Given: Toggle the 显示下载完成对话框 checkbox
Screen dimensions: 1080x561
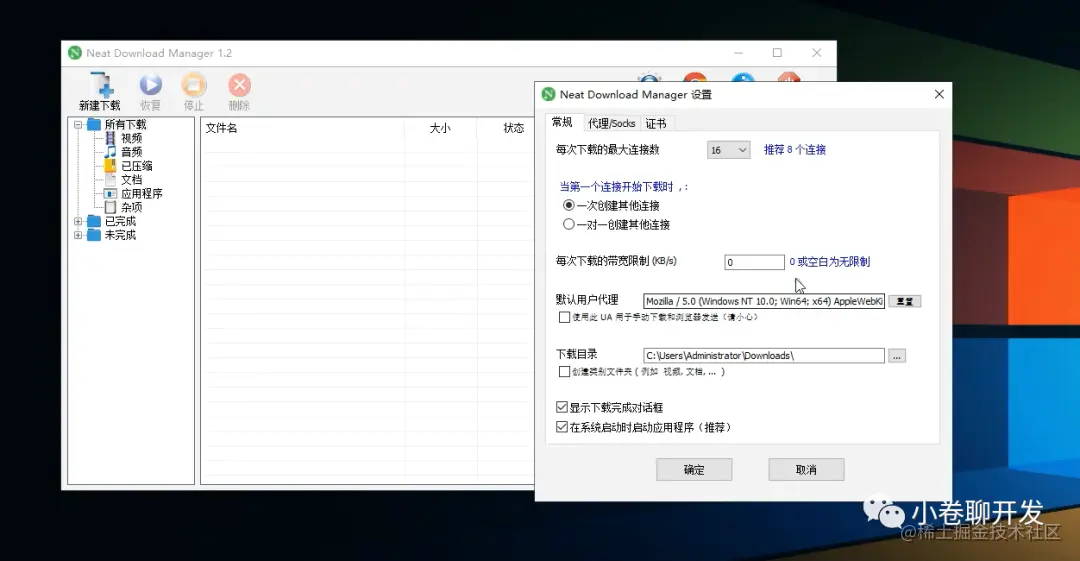Looking at the screenshot, I should [562, 407].
